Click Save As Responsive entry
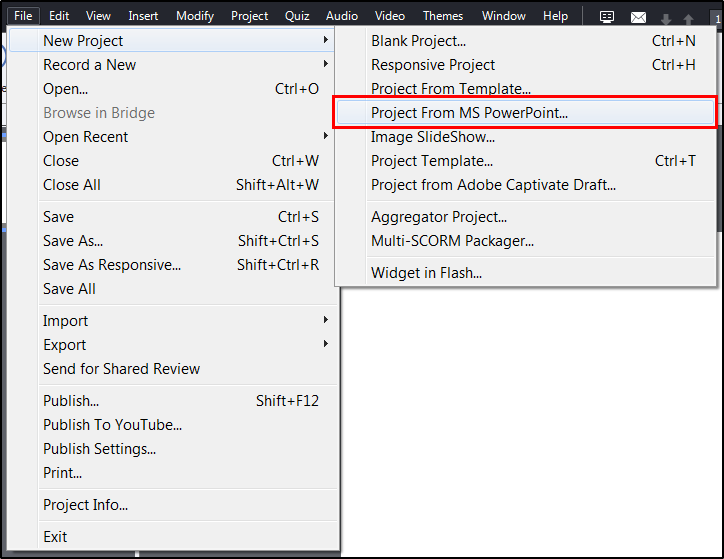This screenshot has height=559, width=724. coord(112,264)
